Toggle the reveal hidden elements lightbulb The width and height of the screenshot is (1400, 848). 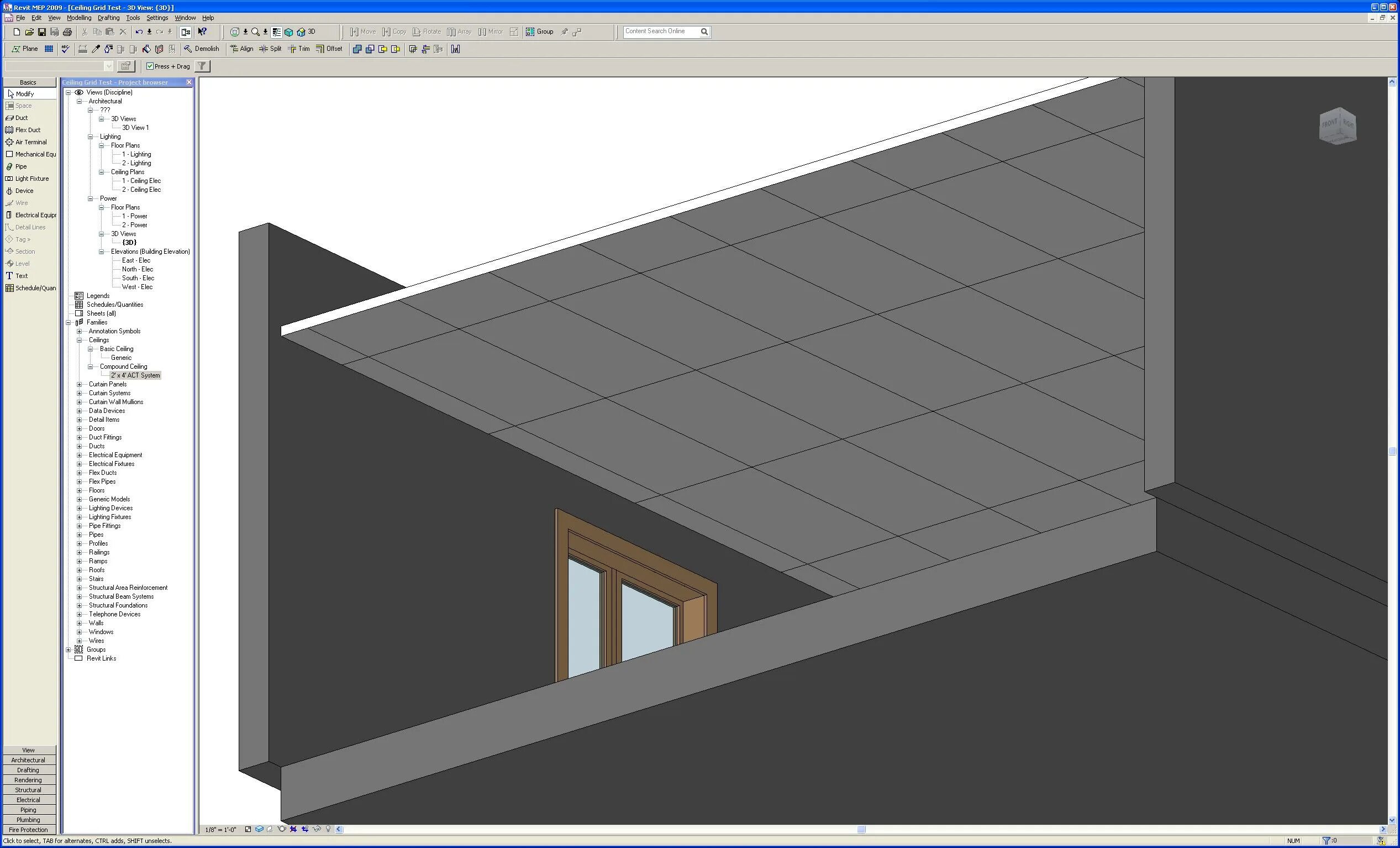(x=328, y=829)
